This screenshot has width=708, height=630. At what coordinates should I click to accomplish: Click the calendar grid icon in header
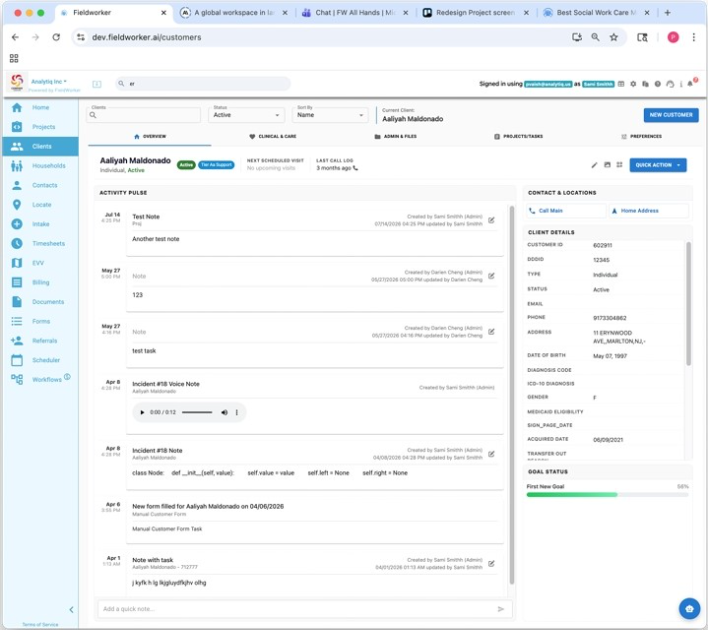click(x=621, y=84)
